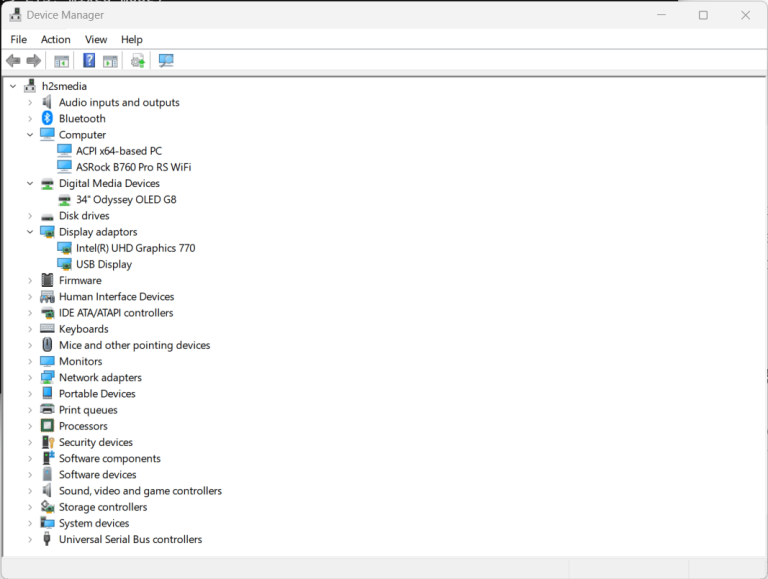Click the Mice and other pointing devices icon
Image resolution: width=768 pixels, height=579 pixels.
(47, 345)
